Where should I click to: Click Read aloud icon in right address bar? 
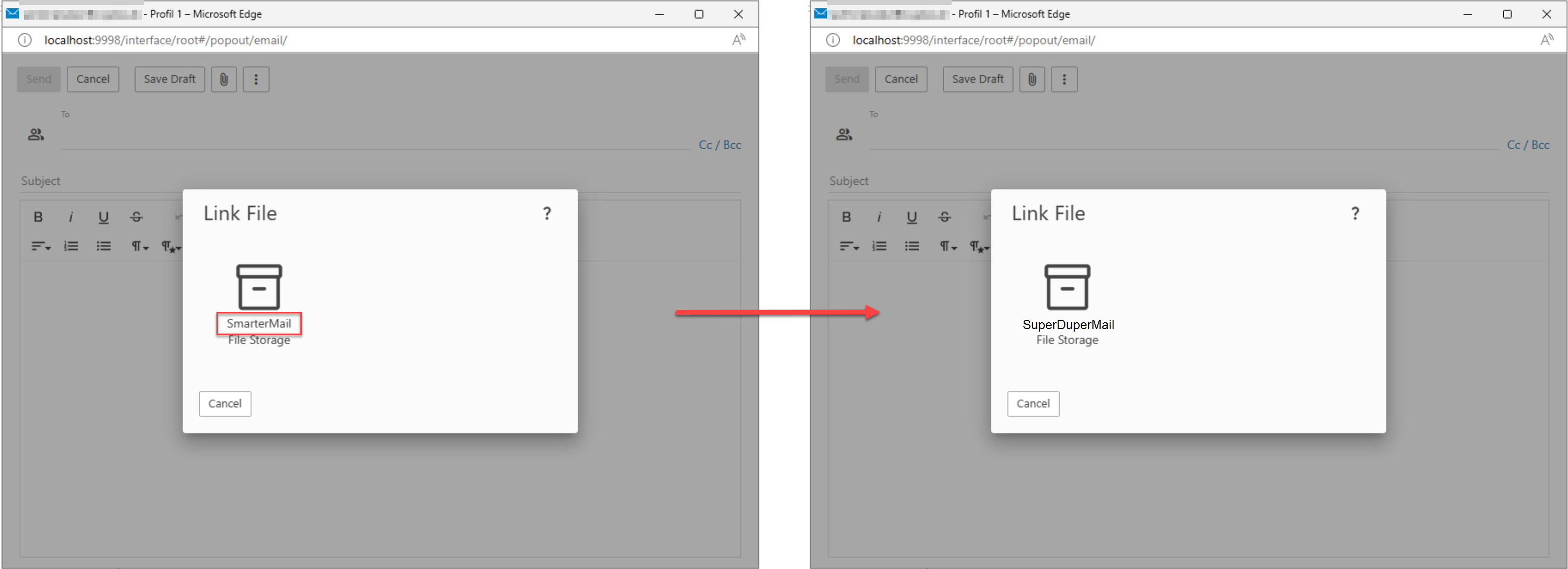tap(1547, 40)
